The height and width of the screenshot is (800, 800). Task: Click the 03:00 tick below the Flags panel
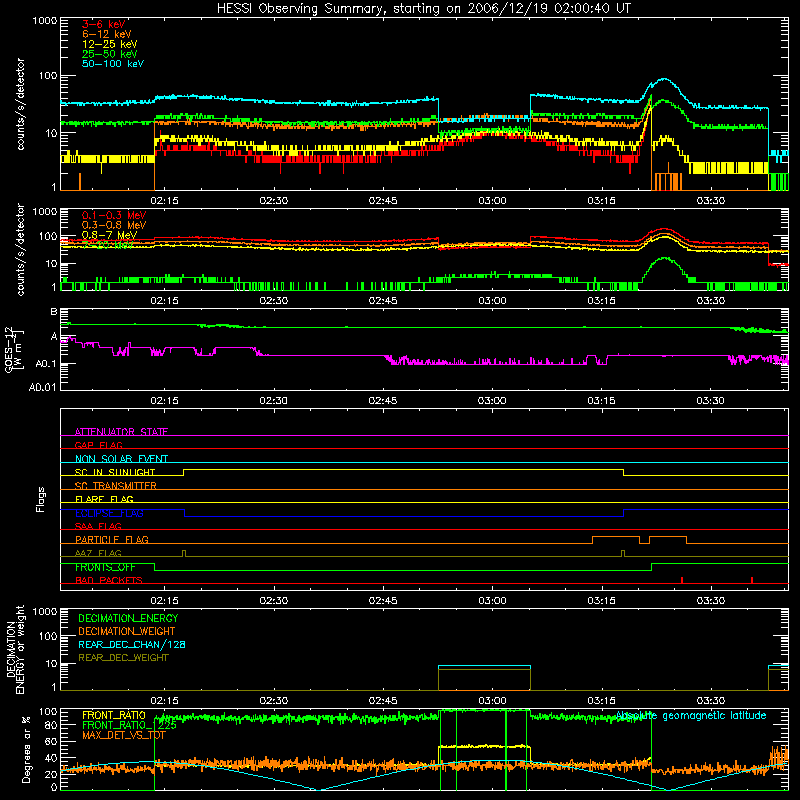point(492,601)
